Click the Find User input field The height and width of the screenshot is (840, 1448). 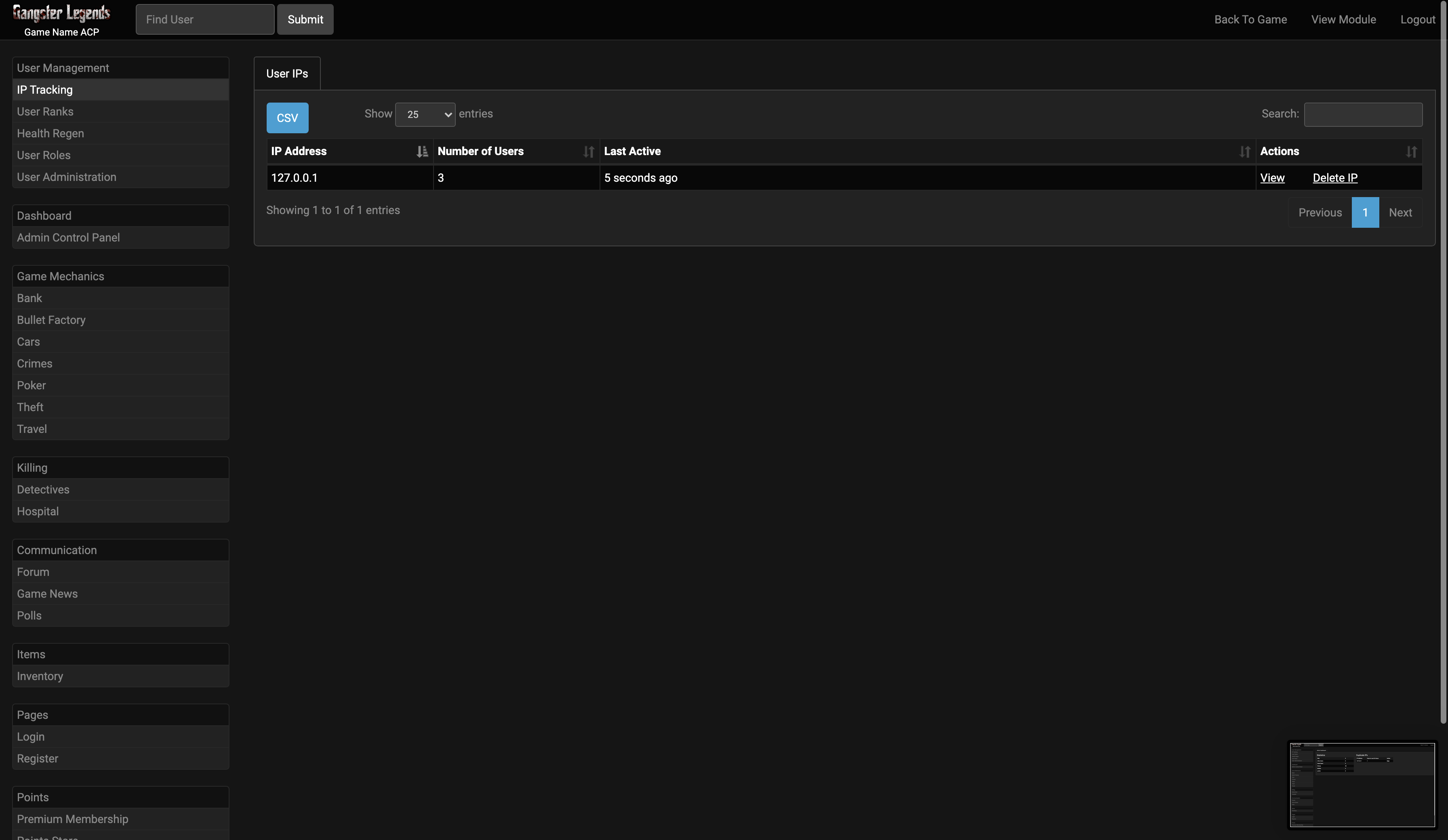click(204, 19)
